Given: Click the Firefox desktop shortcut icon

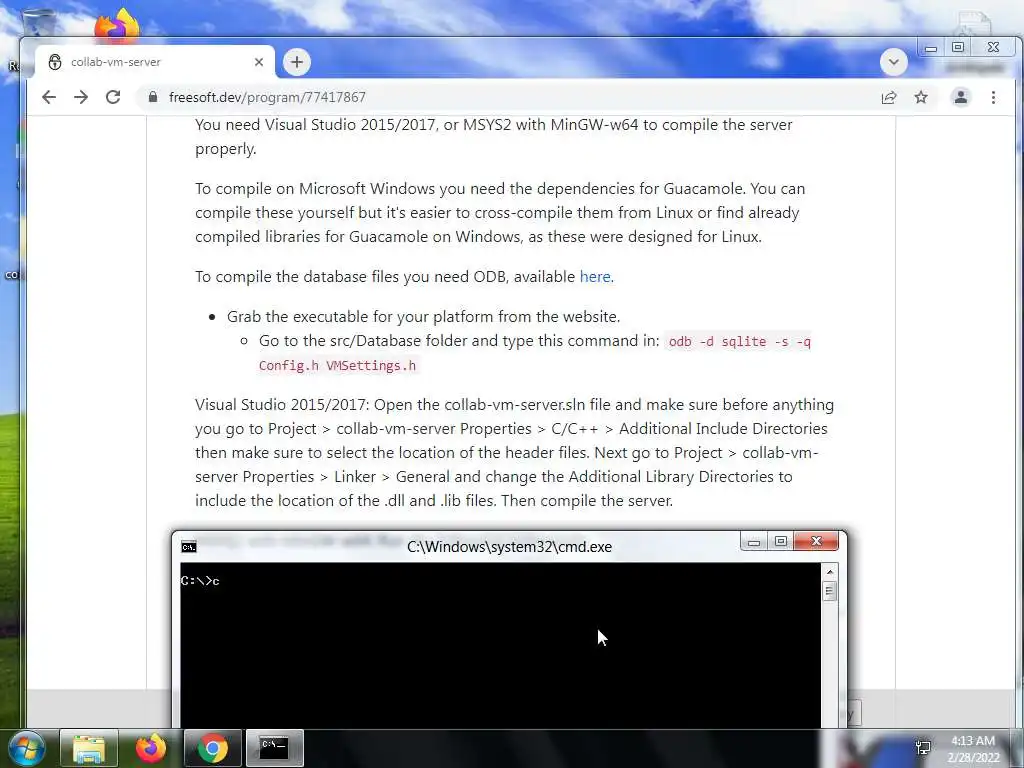Looking at the screenshot, I should [x=117, y=25].
